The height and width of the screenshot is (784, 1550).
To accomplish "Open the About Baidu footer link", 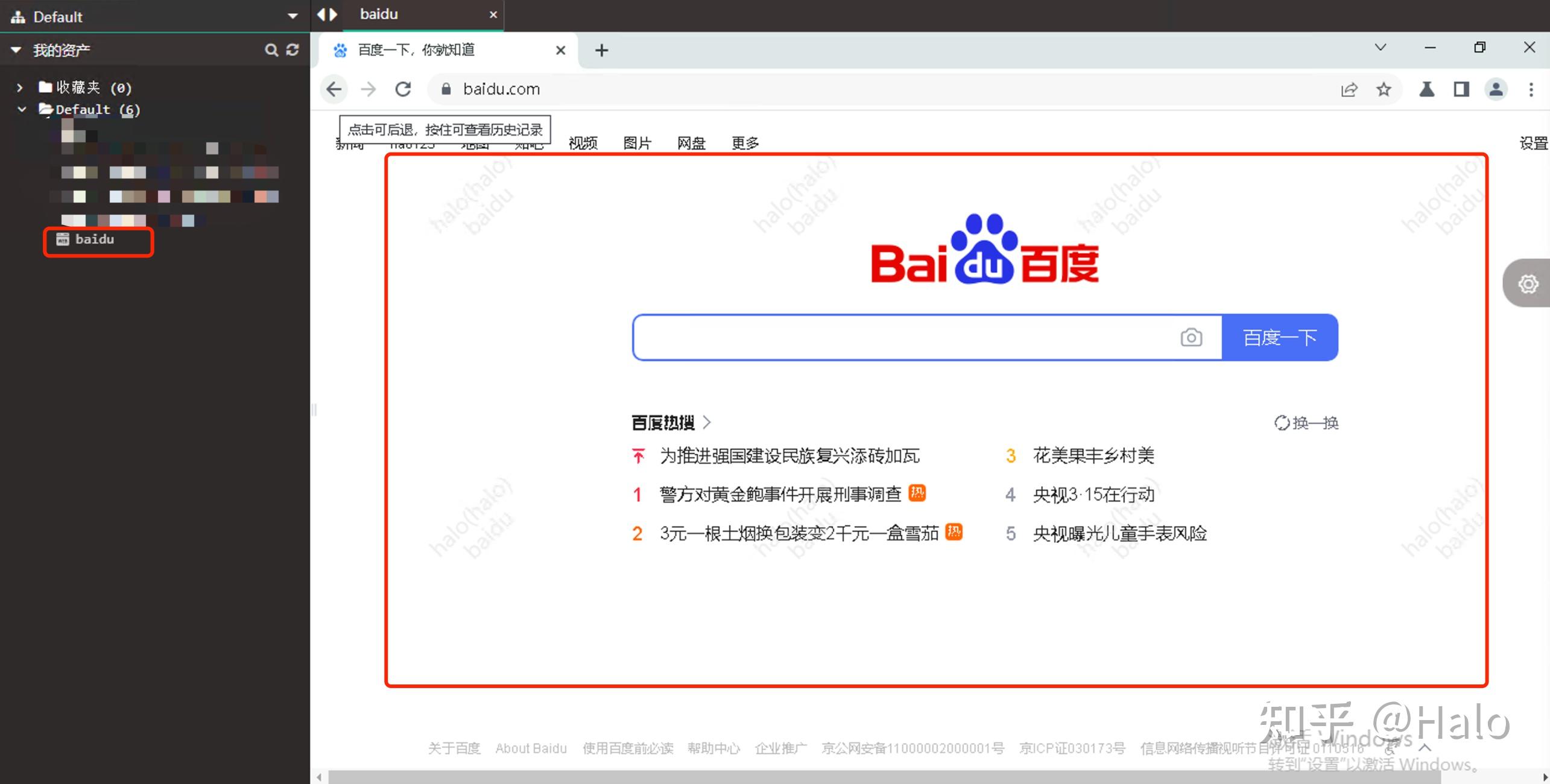I will pos(530,748).
